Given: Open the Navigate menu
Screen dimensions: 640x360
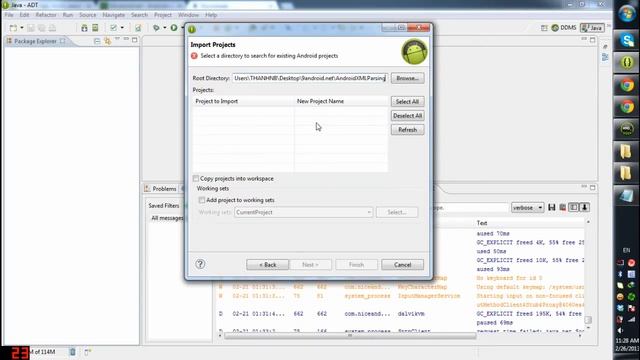Looking at the screenshot, I should pos(113,15).
